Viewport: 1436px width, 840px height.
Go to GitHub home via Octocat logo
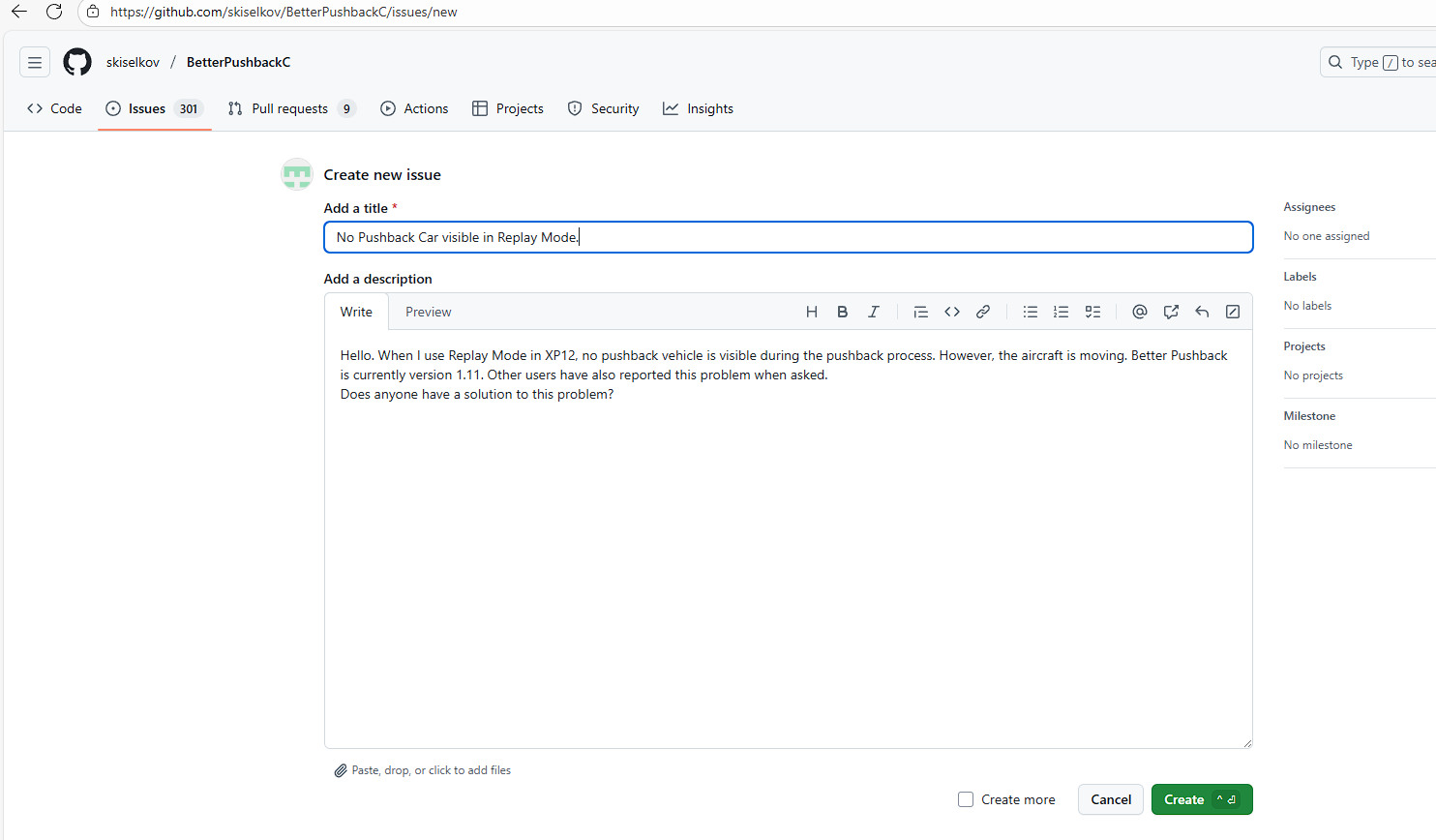coord(77,62)
